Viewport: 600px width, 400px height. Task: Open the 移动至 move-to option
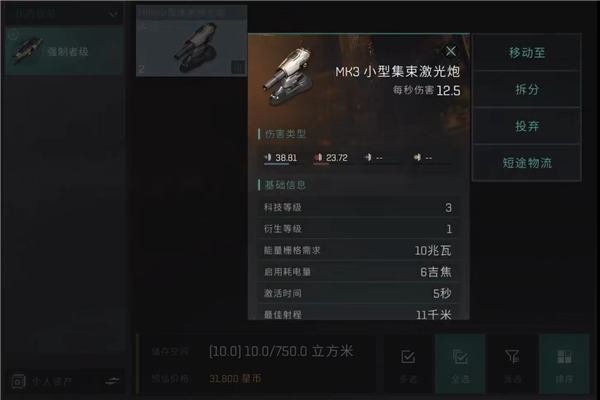[x=527, y=52]
